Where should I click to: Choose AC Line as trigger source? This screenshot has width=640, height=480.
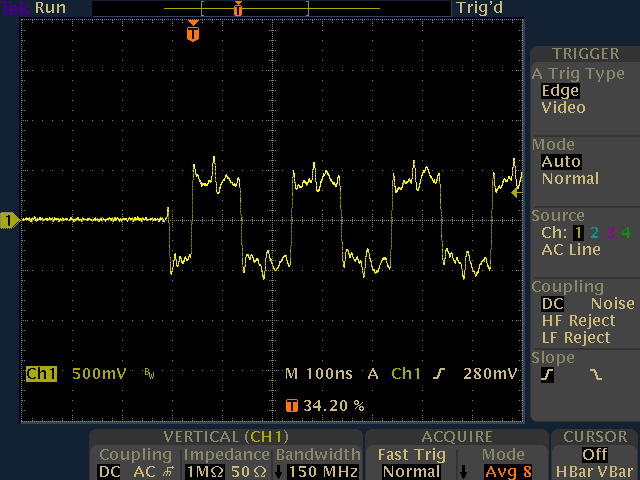(571, 250)
